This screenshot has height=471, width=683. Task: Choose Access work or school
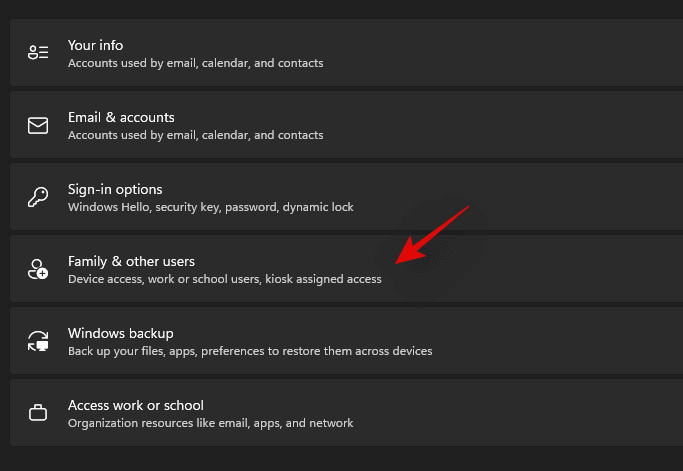pos(136,405)
